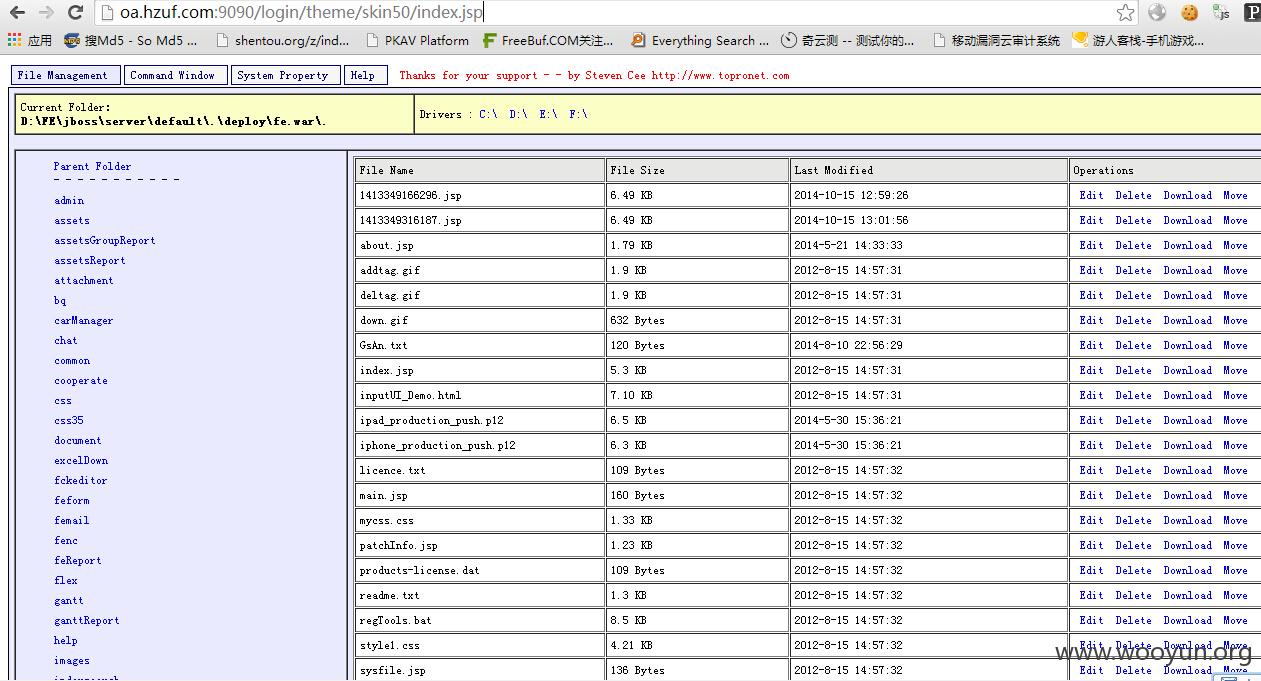Open the chat folder
Viewport: 1261px width, 681px height.
click(66, 341)
